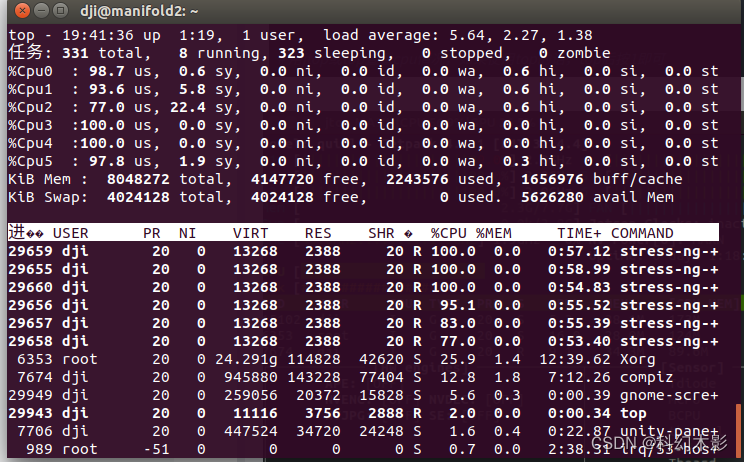The width and height of the screenshot is (744, 462).
Task: Click the RES column header
Action: (318, 233)
